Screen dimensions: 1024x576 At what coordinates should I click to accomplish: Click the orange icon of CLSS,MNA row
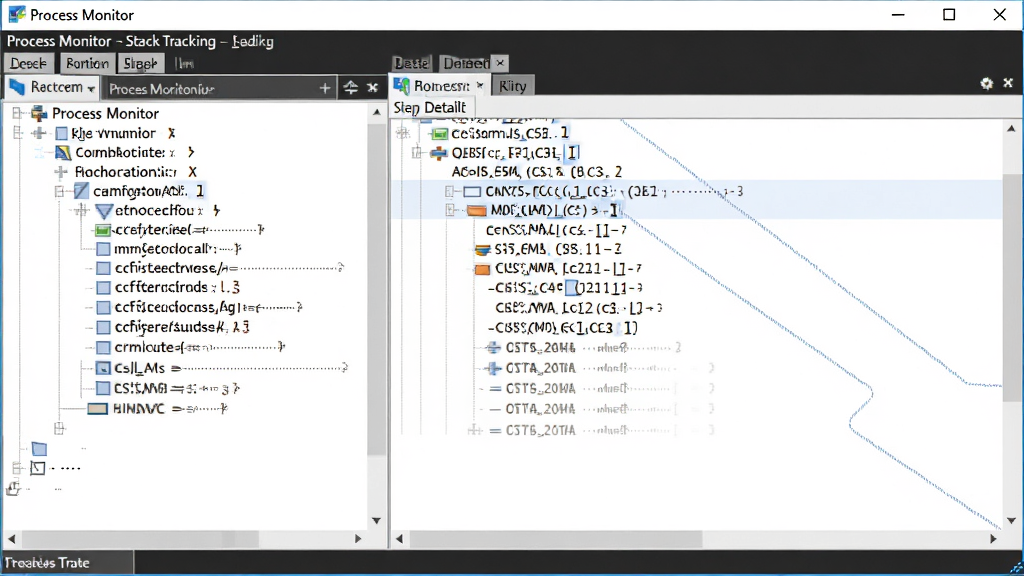482,269
